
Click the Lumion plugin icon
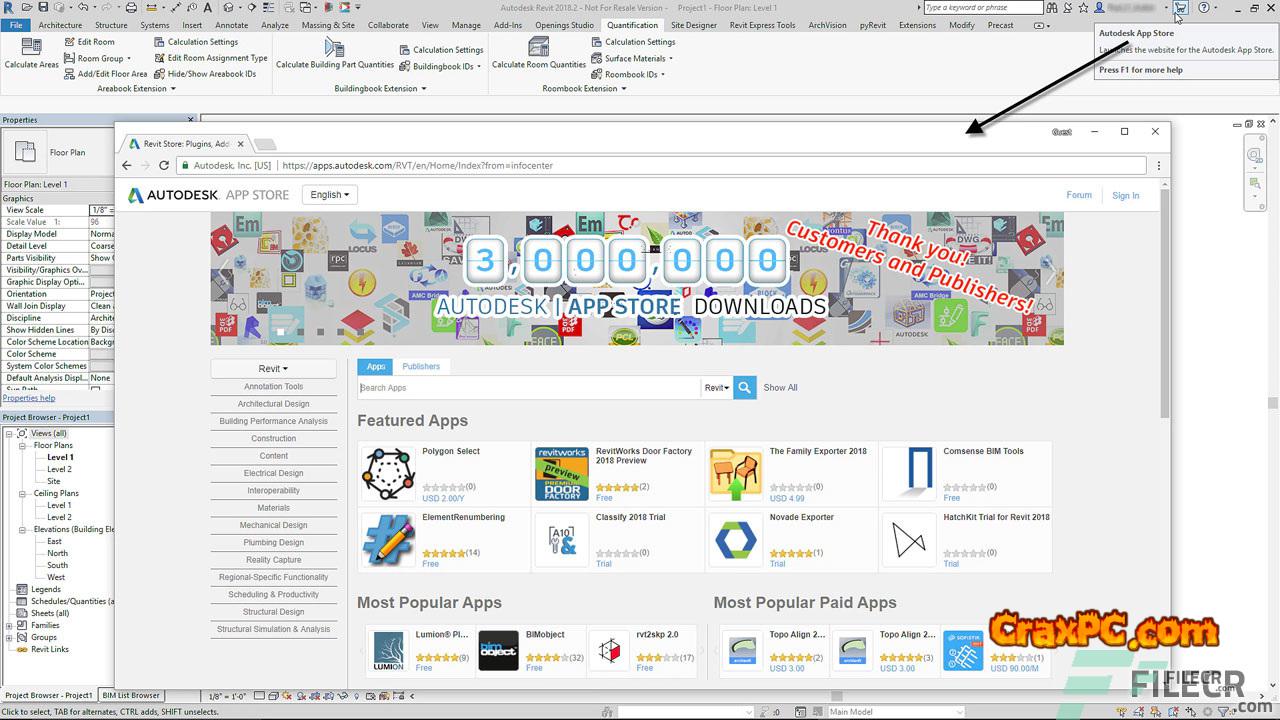pos(388,650)
